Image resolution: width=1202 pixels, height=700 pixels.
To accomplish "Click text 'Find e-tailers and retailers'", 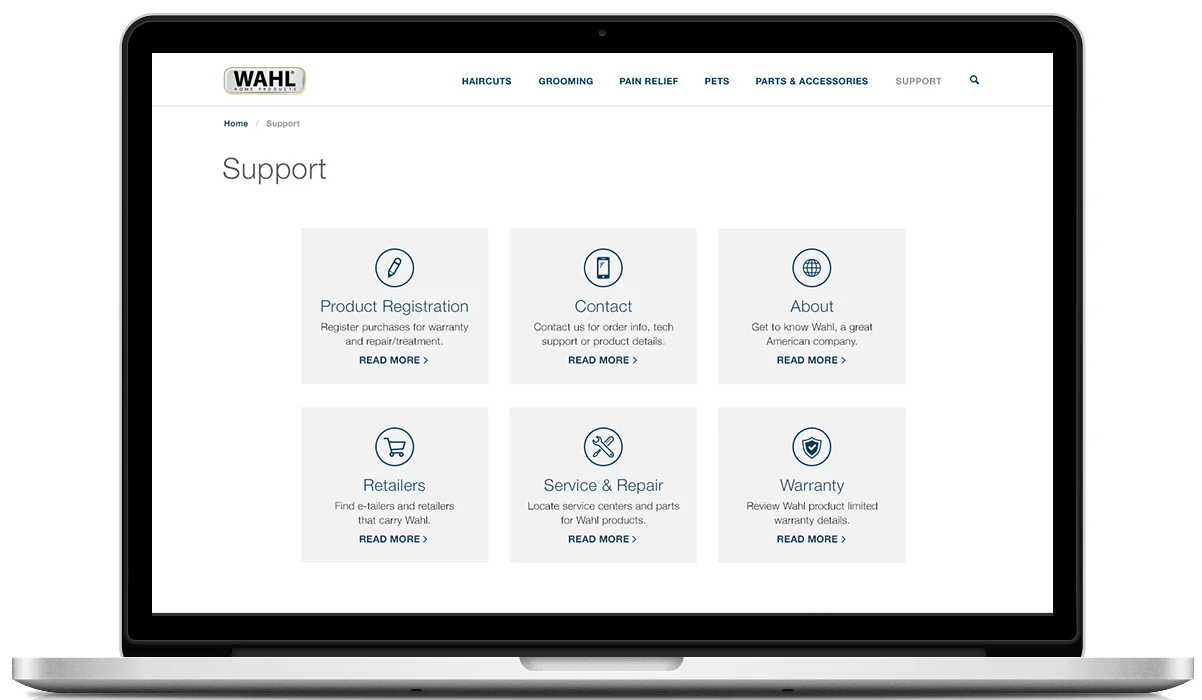I will tap(394, 506).
